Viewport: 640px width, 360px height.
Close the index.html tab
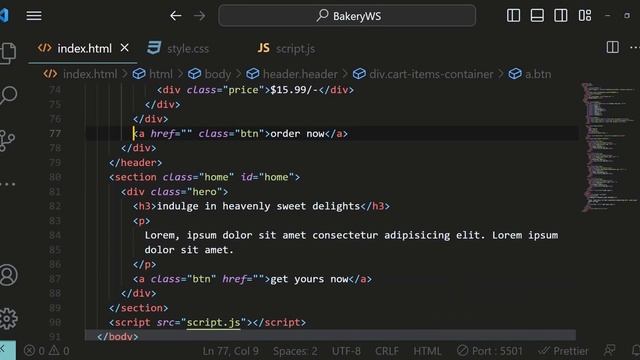point(124,48)
